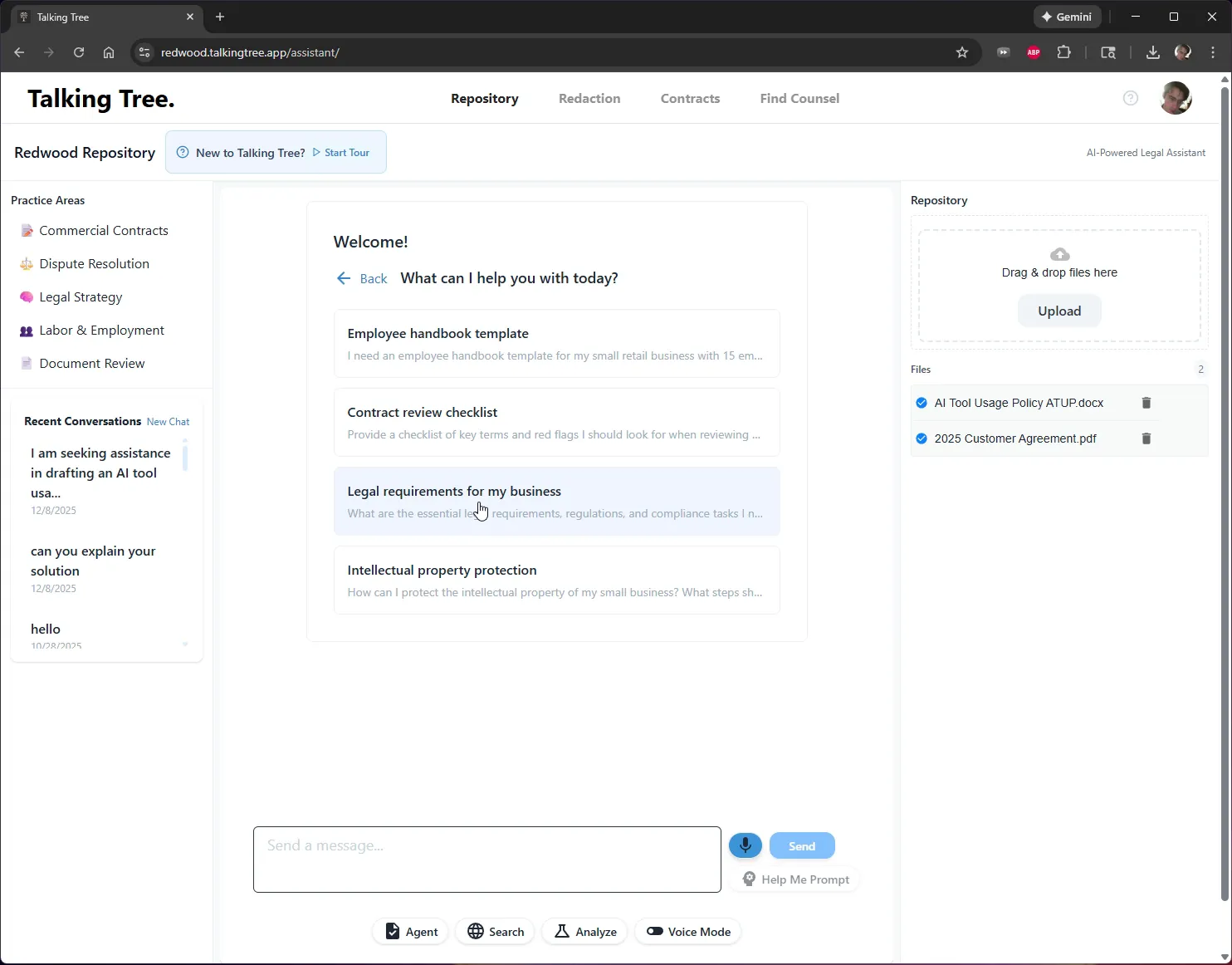Switch to the Redaction tab
1232x965 pixels.
click(589, 98)
